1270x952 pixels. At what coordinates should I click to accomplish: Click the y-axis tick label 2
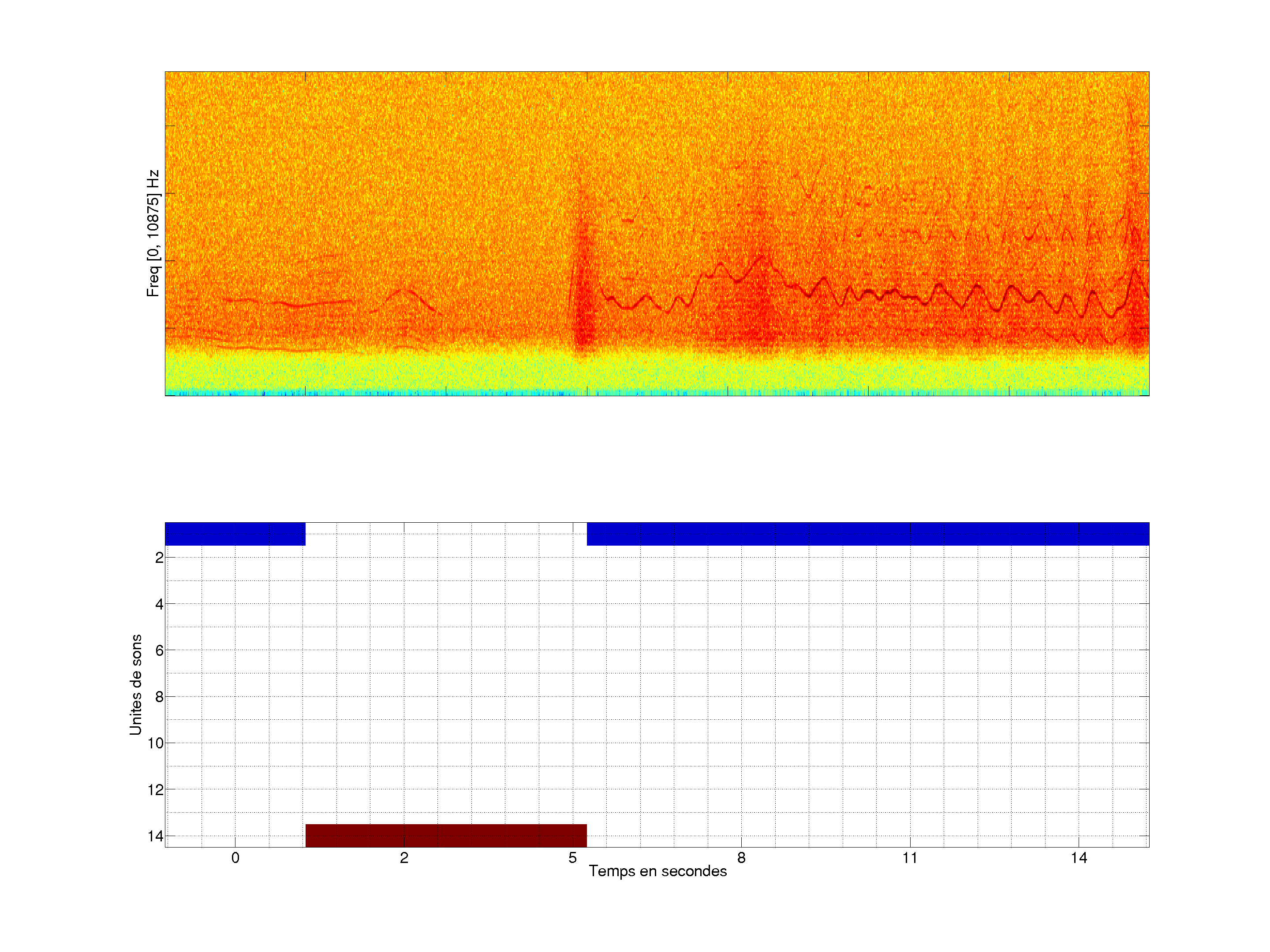click(159, 558)
